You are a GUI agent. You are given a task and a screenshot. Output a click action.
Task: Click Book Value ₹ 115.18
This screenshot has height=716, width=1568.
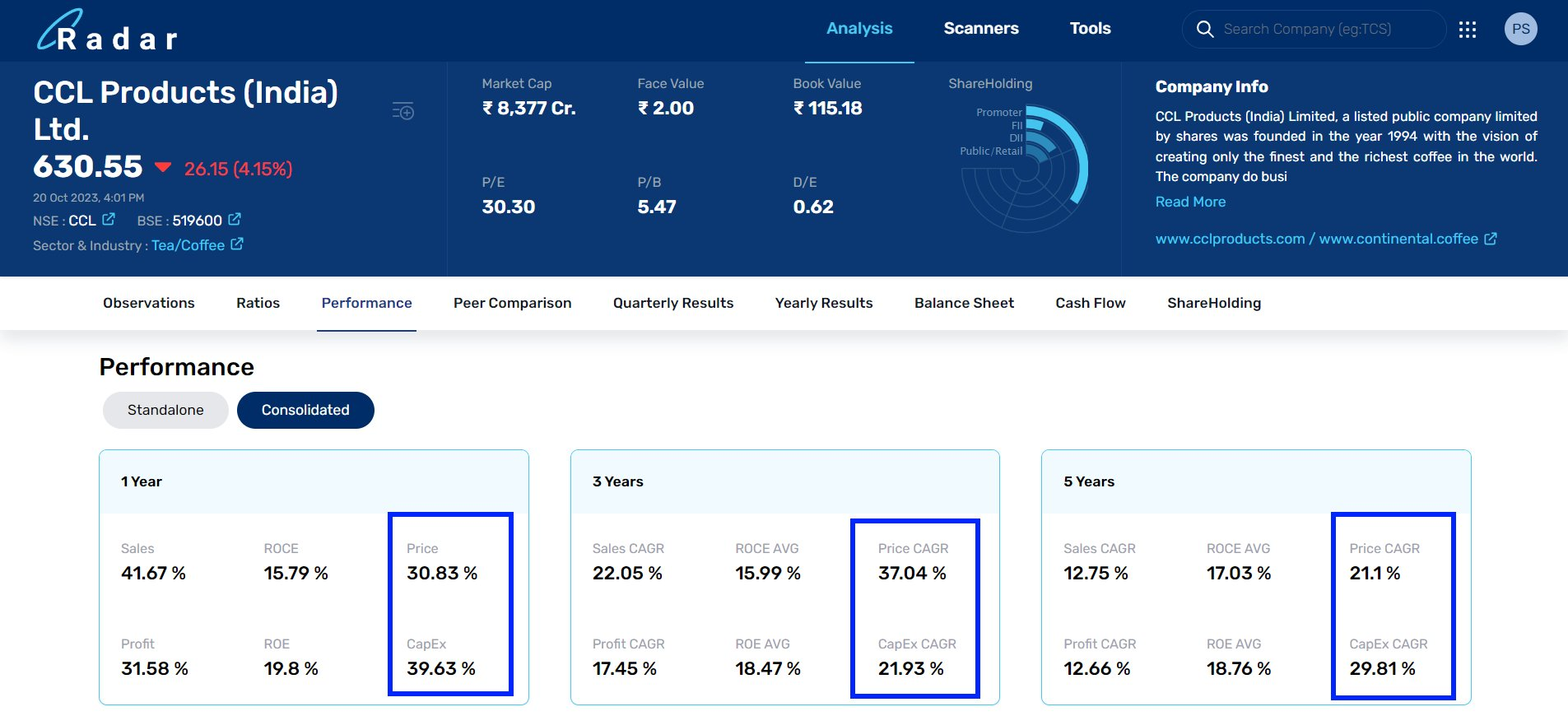(x=828, y=108)
